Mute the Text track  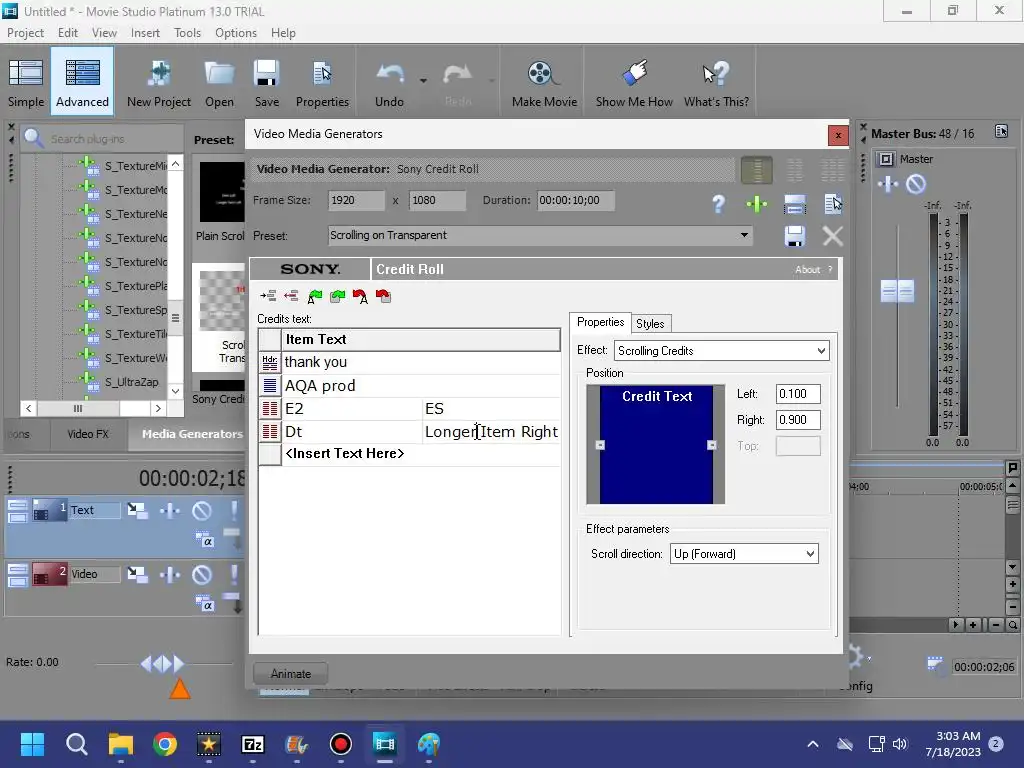(x=202, y=510)
